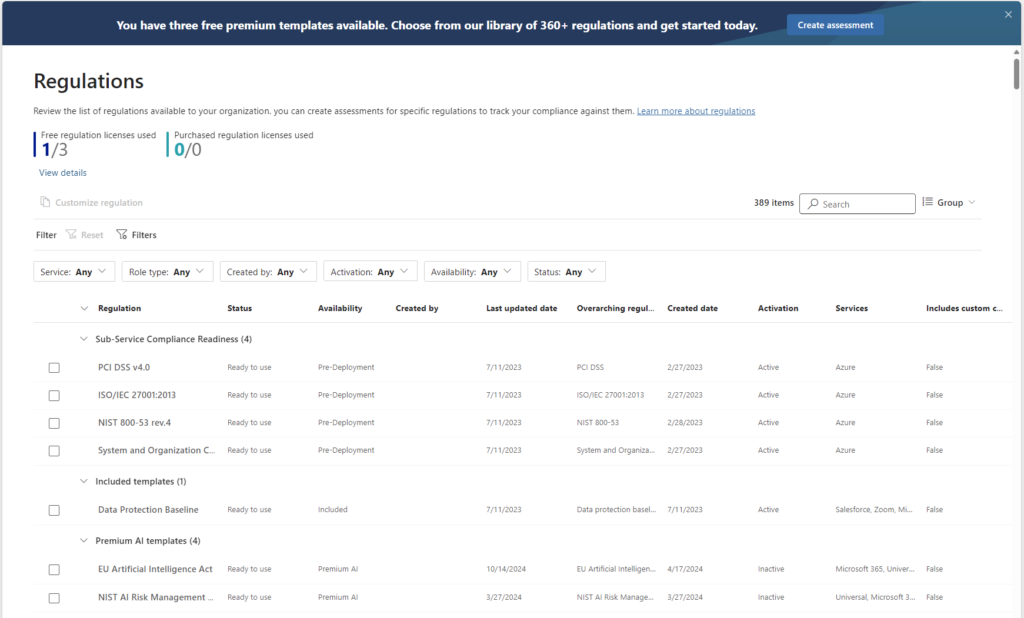Collapse all groups using header chevron
1024x618 pixels.
pyautogui.click(x=83, y=308)
